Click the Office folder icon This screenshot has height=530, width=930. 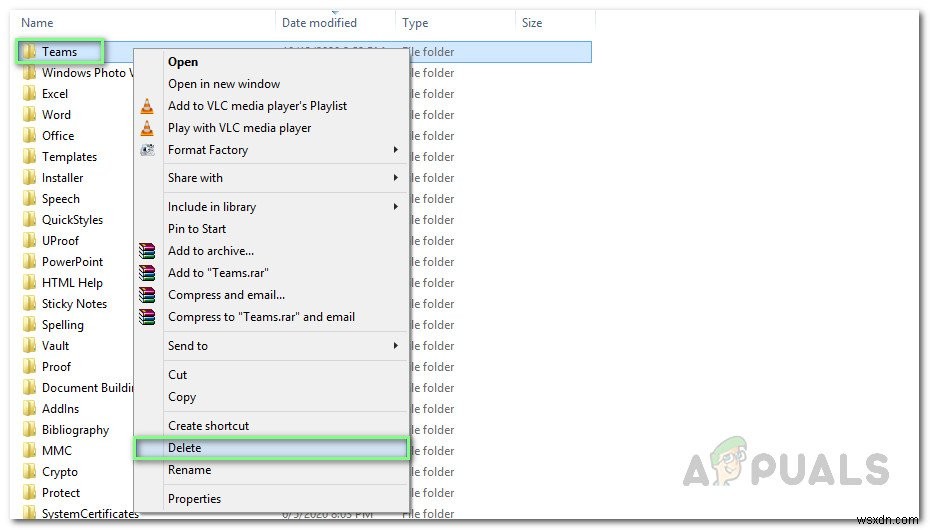click(x=29, y=136)
